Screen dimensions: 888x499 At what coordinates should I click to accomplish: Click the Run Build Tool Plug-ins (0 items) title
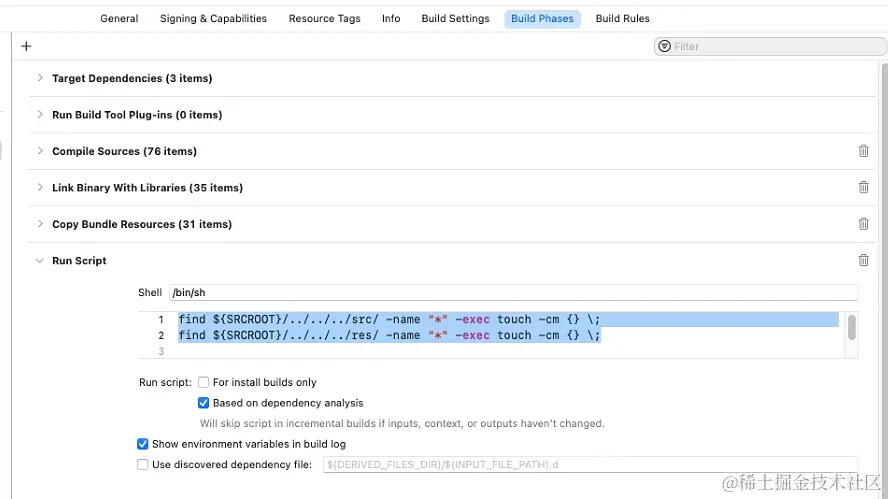(x=137, y=114)
